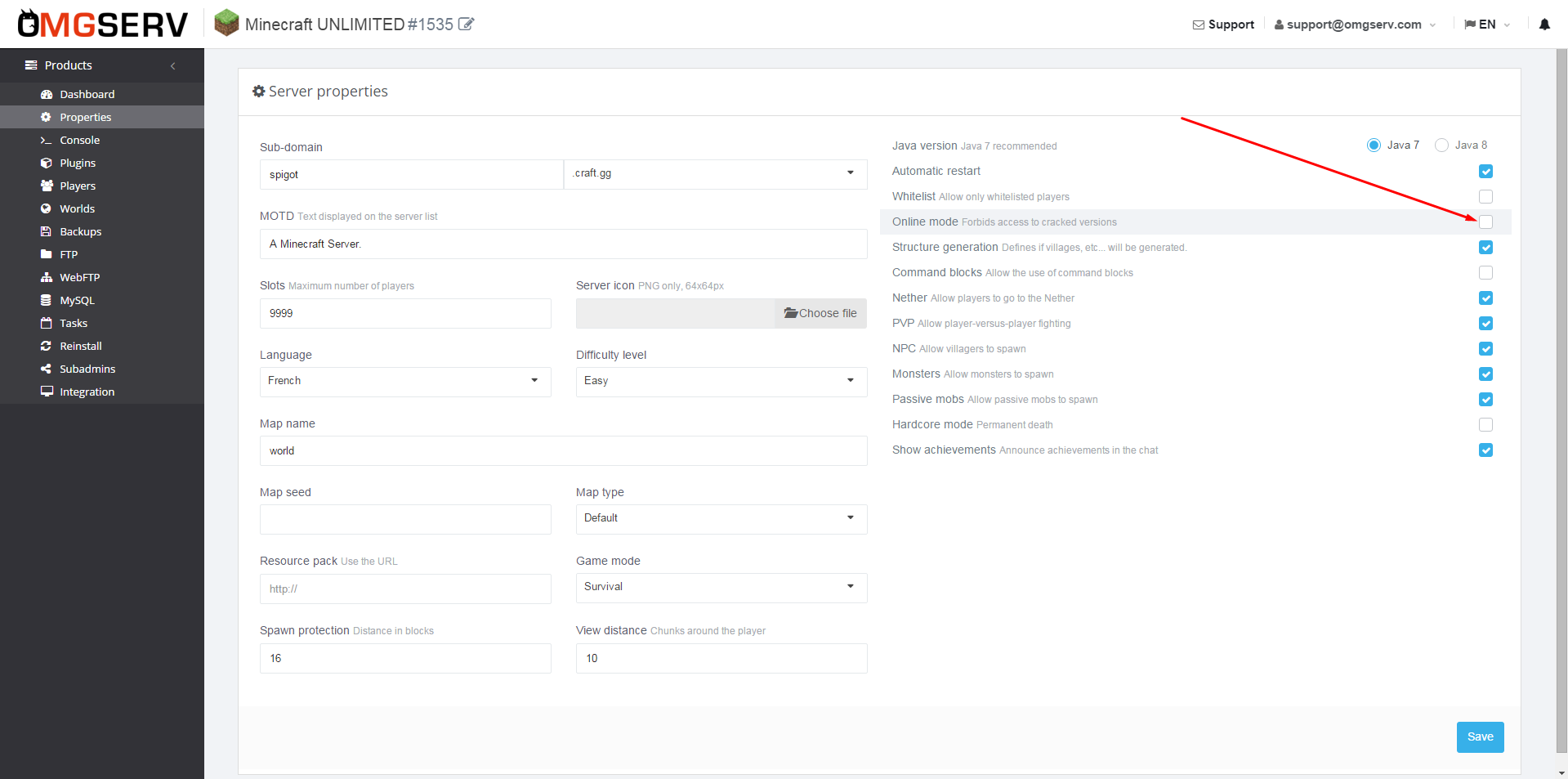Click the Minecraft grass block icon
Screen dimensions: 1568x779
click(x=226, y=23)
